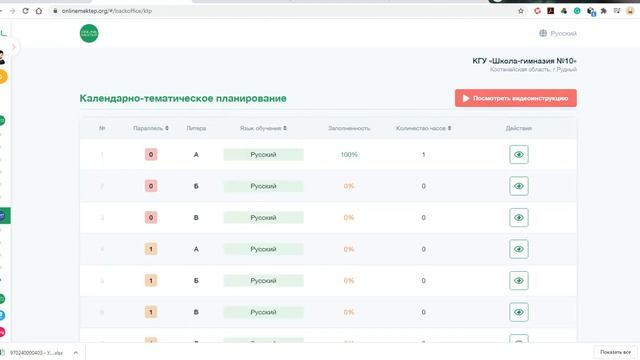Viewport: 640px width, 360px height.
Task: View the plan for class 1 В
Action: [x=518, y=312]
